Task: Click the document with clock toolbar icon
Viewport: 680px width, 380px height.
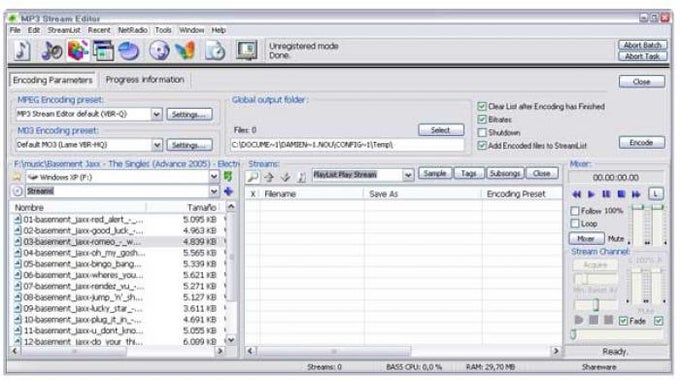Action: tap(215, 50)
